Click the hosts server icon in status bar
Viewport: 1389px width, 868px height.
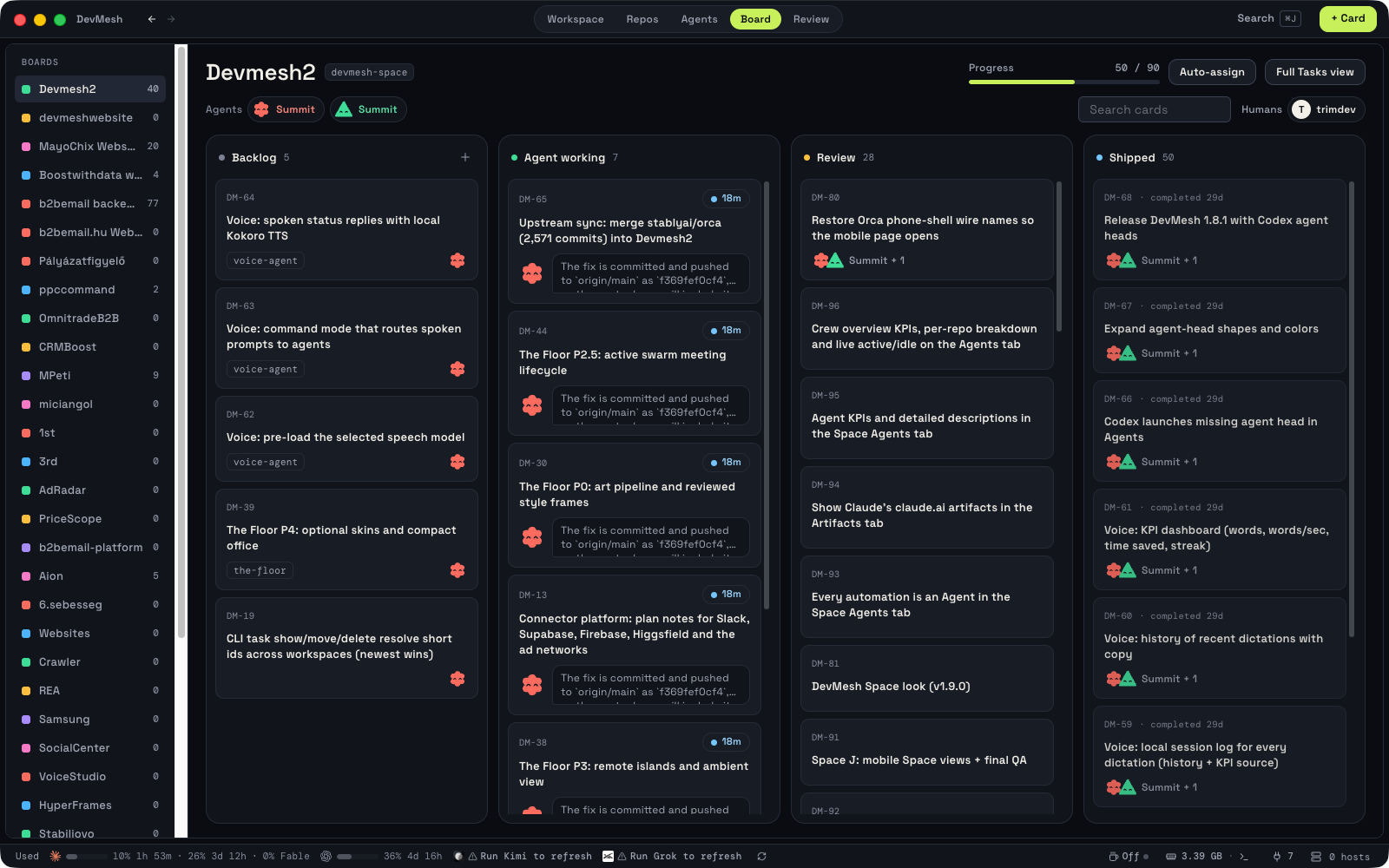[1316, 856]
